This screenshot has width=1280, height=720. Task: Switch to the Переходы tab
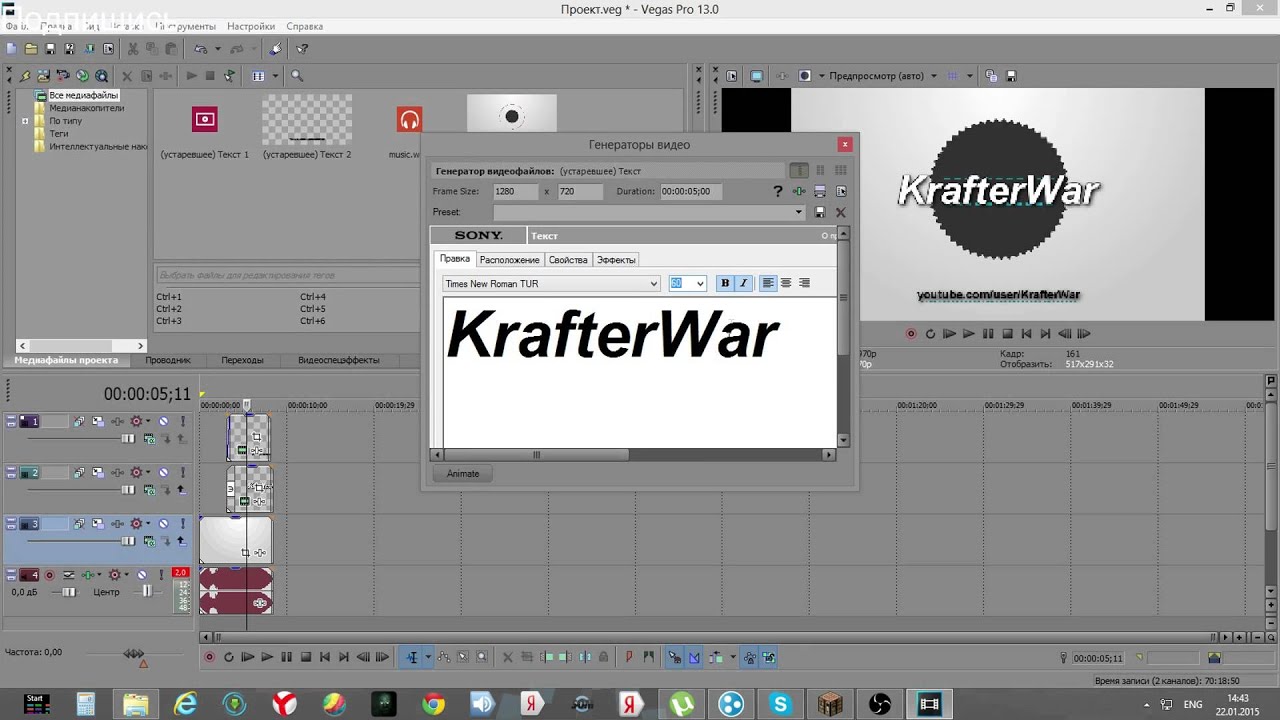(242, 360)
